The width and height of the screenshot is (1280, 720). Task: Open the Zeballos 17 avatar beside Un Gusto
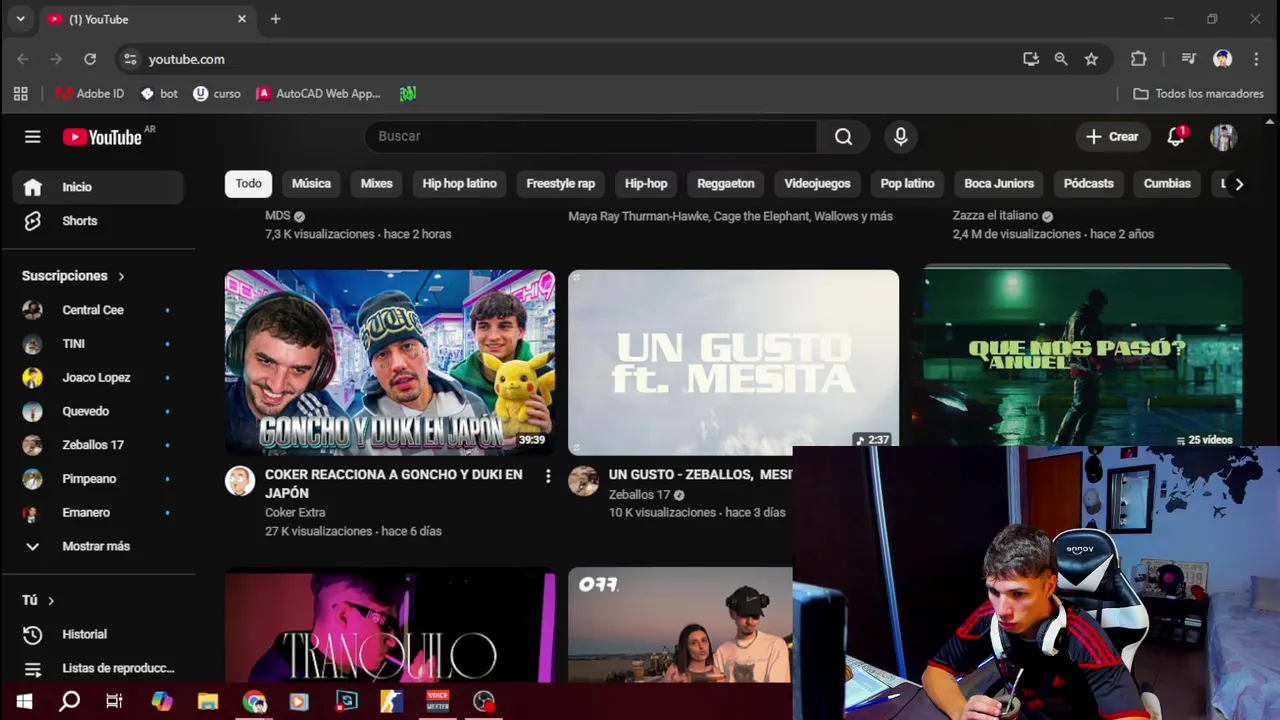[583, 481]
